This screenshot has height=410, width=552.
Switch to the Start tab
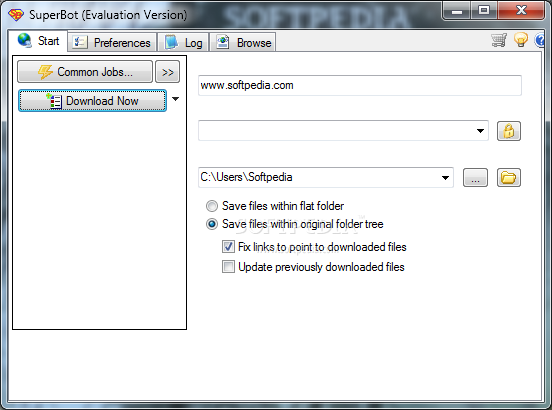pos(38,41)
